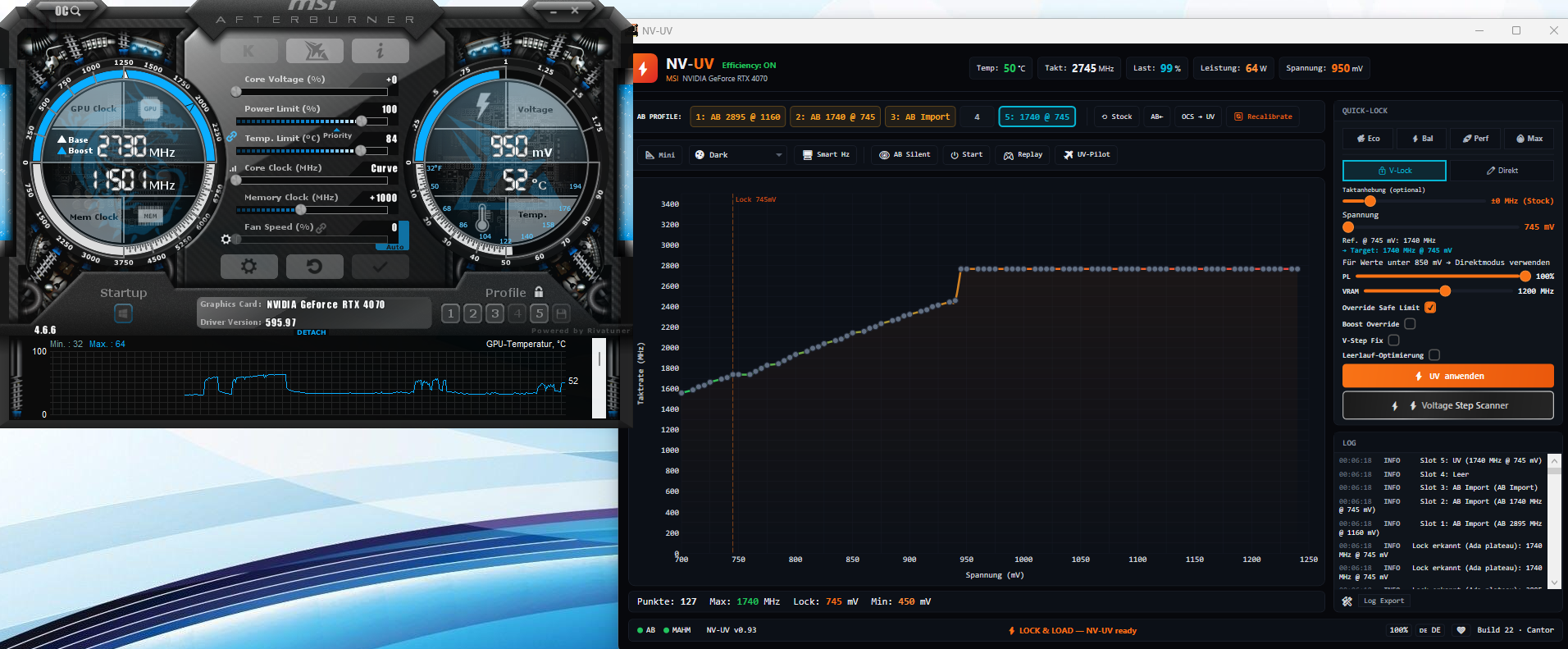Open OC Scanner in Afterburner
1568x649 pixels.
[x=67, y=11]
